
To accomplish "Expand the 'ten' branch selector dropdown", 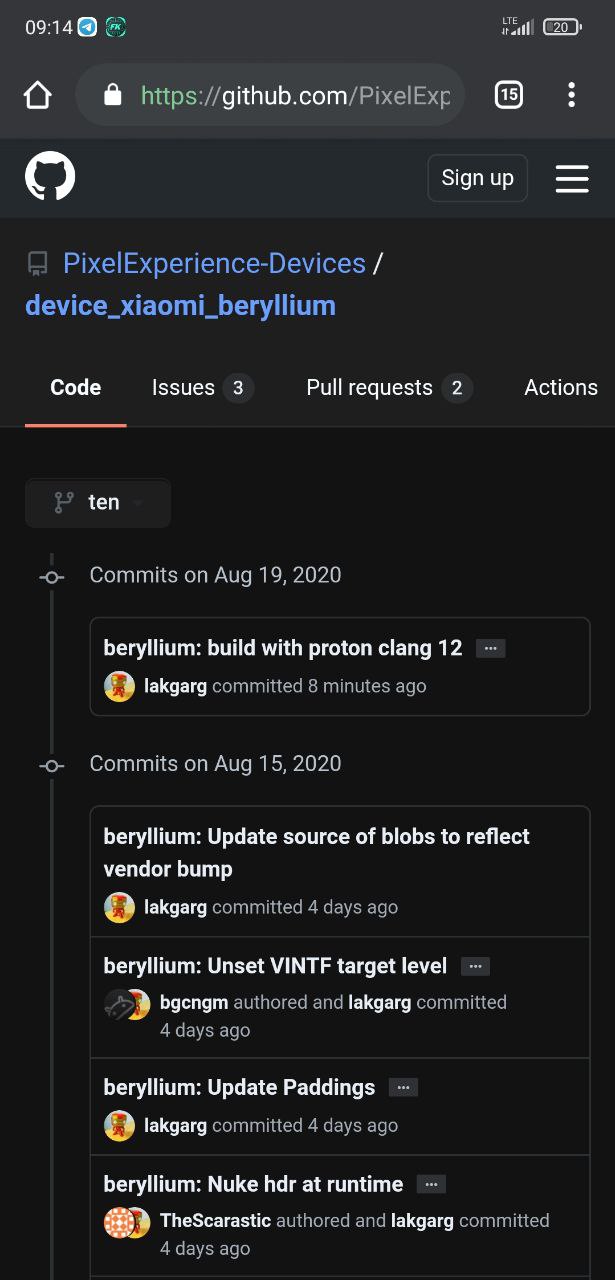I will point(98,503).
